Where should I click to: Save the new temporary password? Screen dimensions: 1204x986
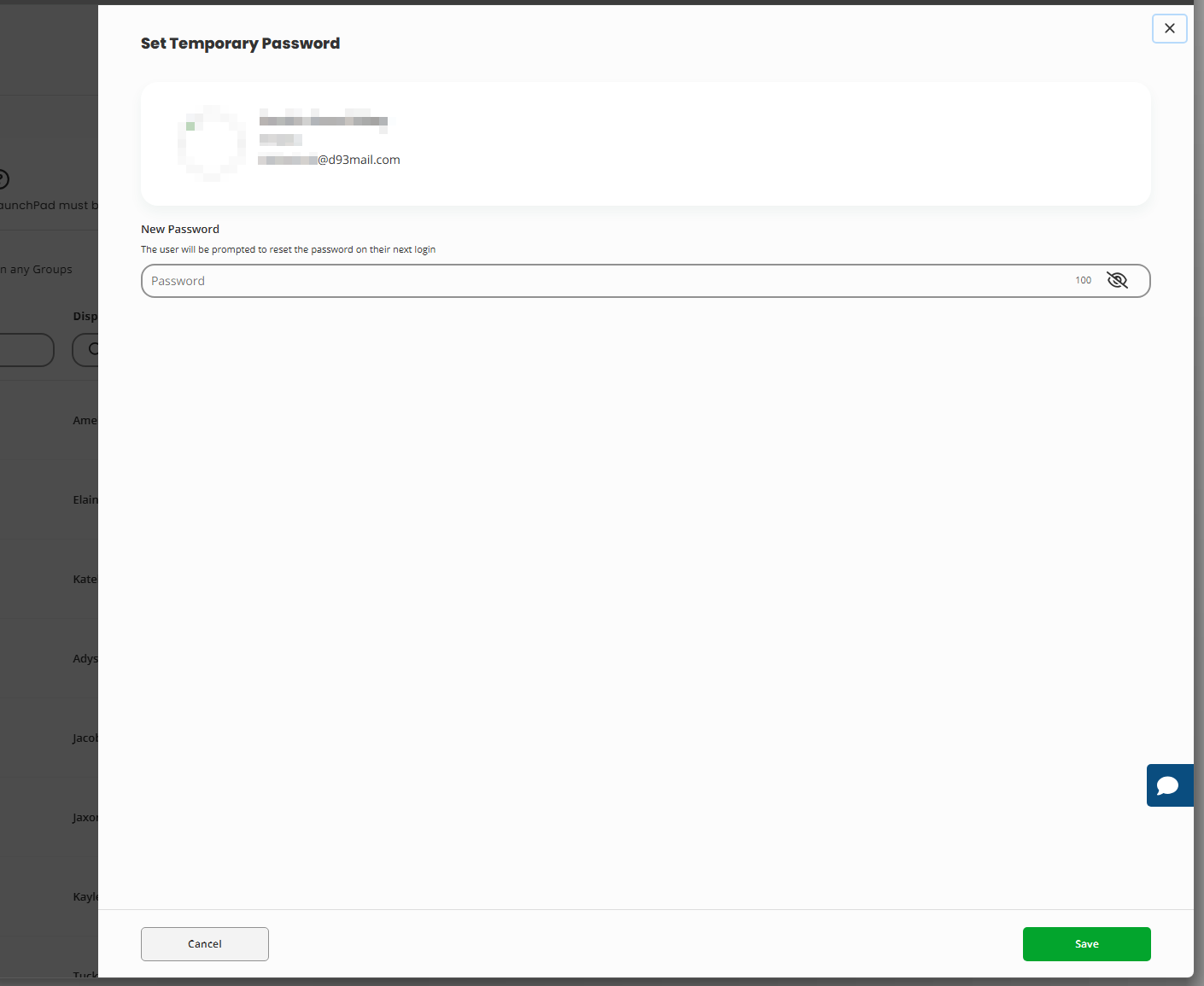point(1086,943)
